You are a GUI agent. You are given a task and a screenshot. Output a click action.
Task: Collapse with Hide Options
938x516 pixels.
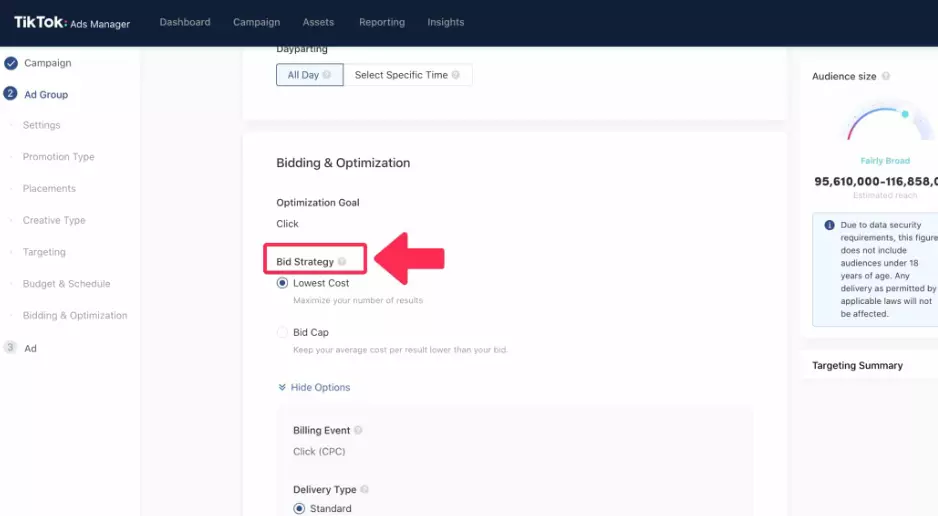pyautogui.click(x=320, y=387)
